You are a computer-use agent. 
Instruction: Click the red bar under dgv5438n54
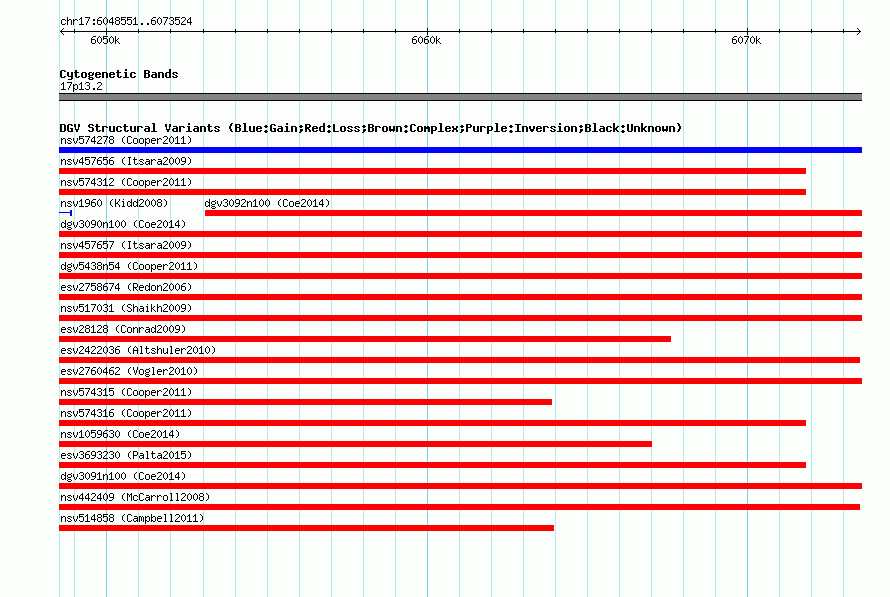(x=460, y=276)
